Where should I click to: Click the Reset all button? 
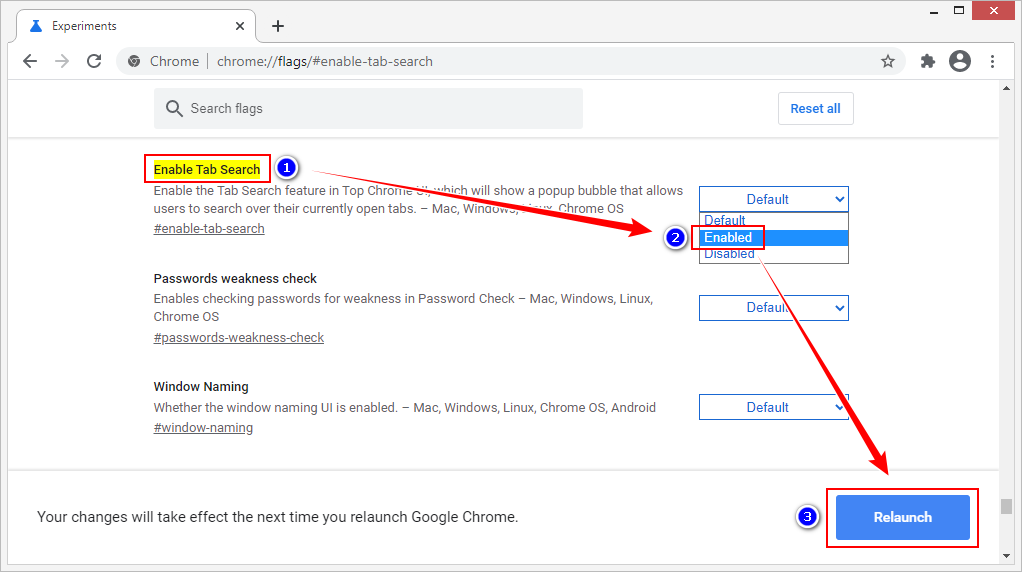coord(815,108)
